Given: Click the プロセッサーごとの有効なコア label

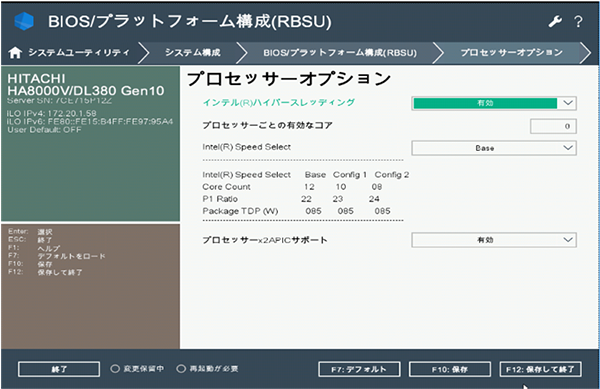Looking at the screenshot, I should pyautogui.click(x=267, y=125).
